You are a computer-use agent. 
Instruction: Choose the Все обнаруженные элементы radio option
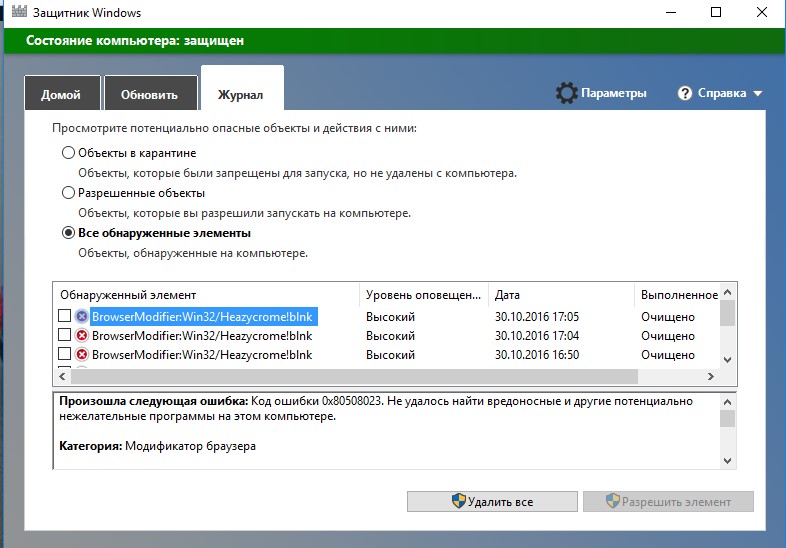pyautogui.click(x=68, y=233)
